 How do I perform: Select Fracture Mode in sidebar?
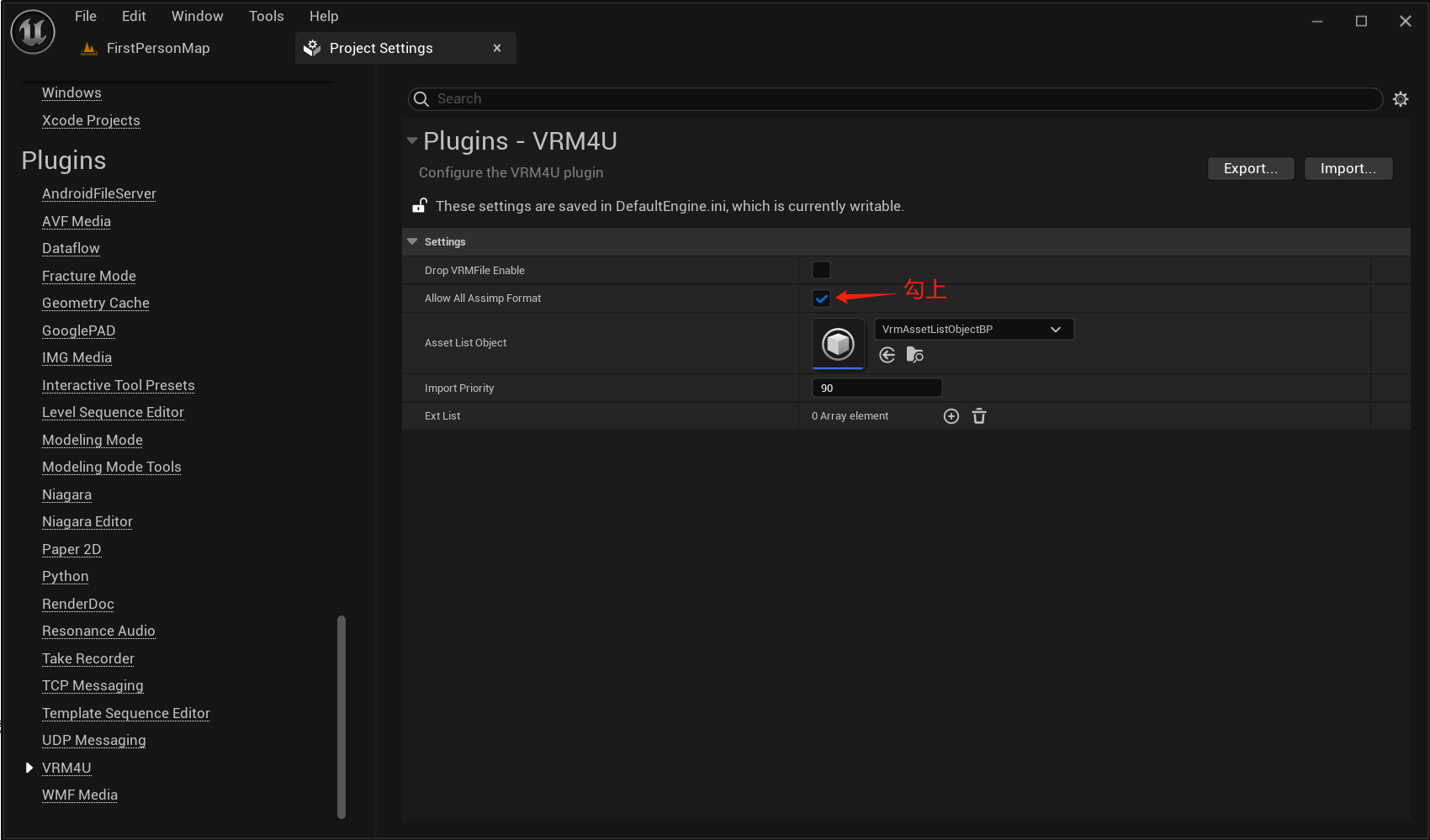(89, 276)
